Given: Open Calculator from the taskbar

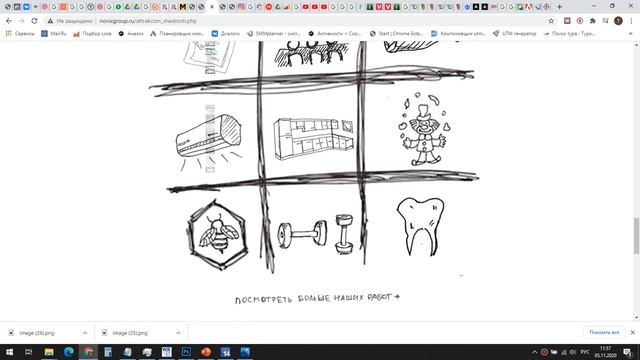Looking at the screenshot, I should (108, 352).
